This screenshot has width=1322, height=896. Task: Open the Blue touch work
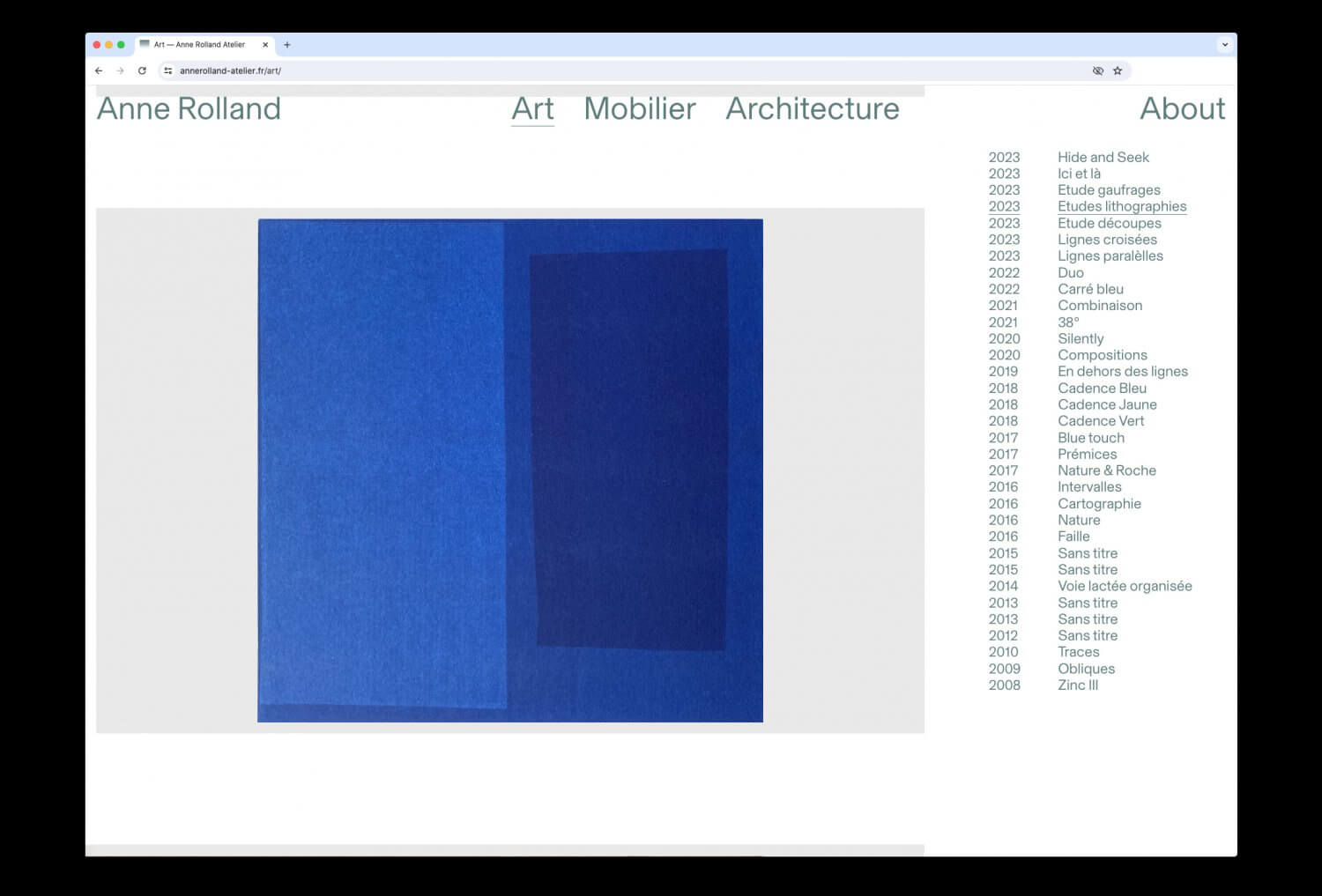[1091, 438]
